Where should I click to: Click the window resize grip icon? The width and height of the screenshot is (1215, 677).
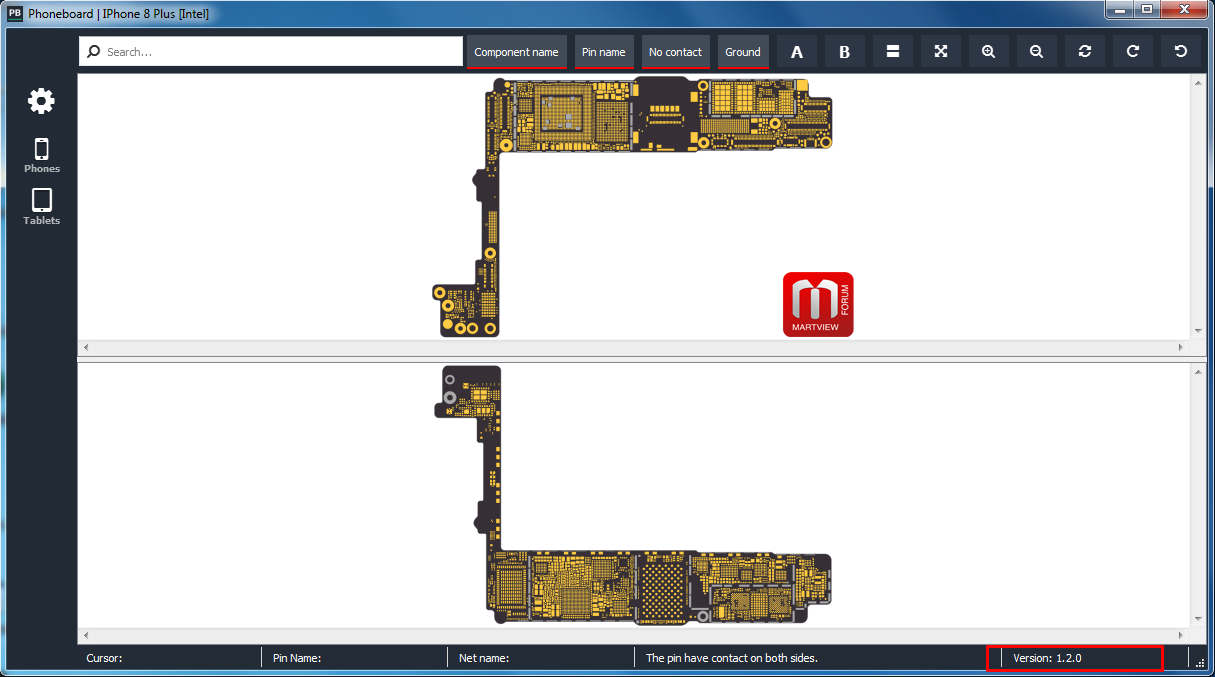pos(1200,662)
